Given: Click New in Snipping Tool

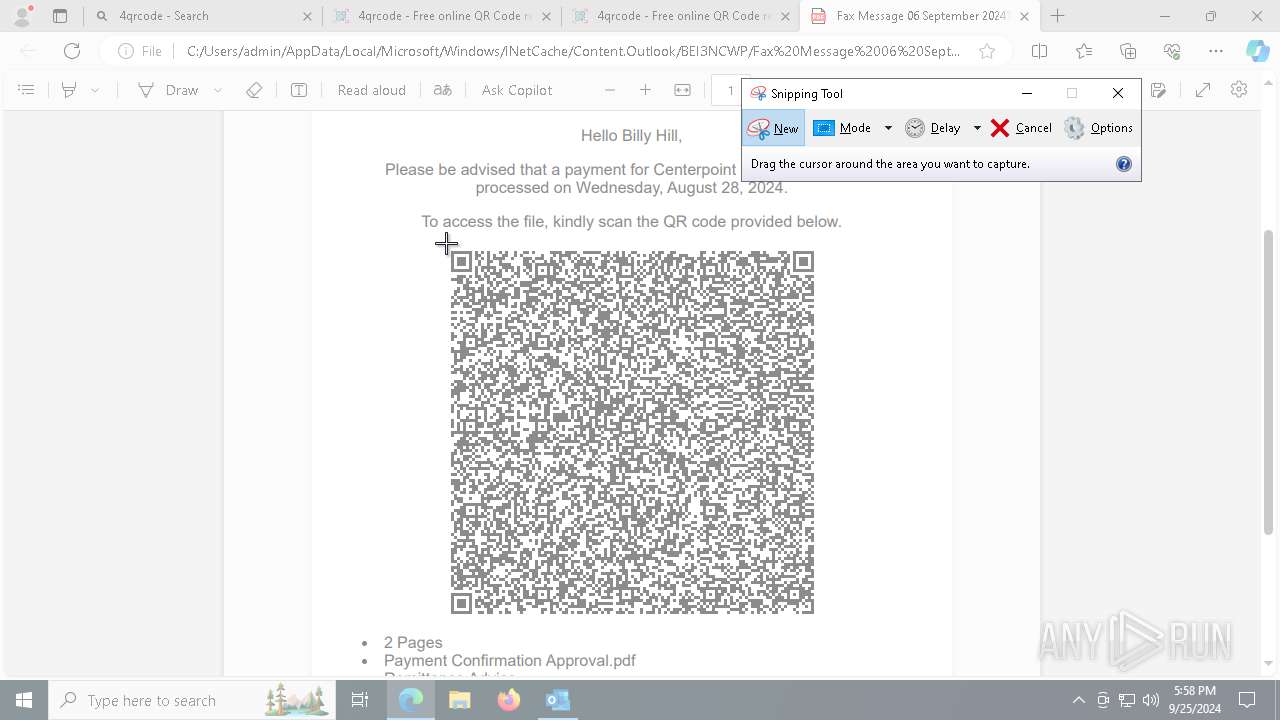Looking at the screenshot, I should (773, 128).
